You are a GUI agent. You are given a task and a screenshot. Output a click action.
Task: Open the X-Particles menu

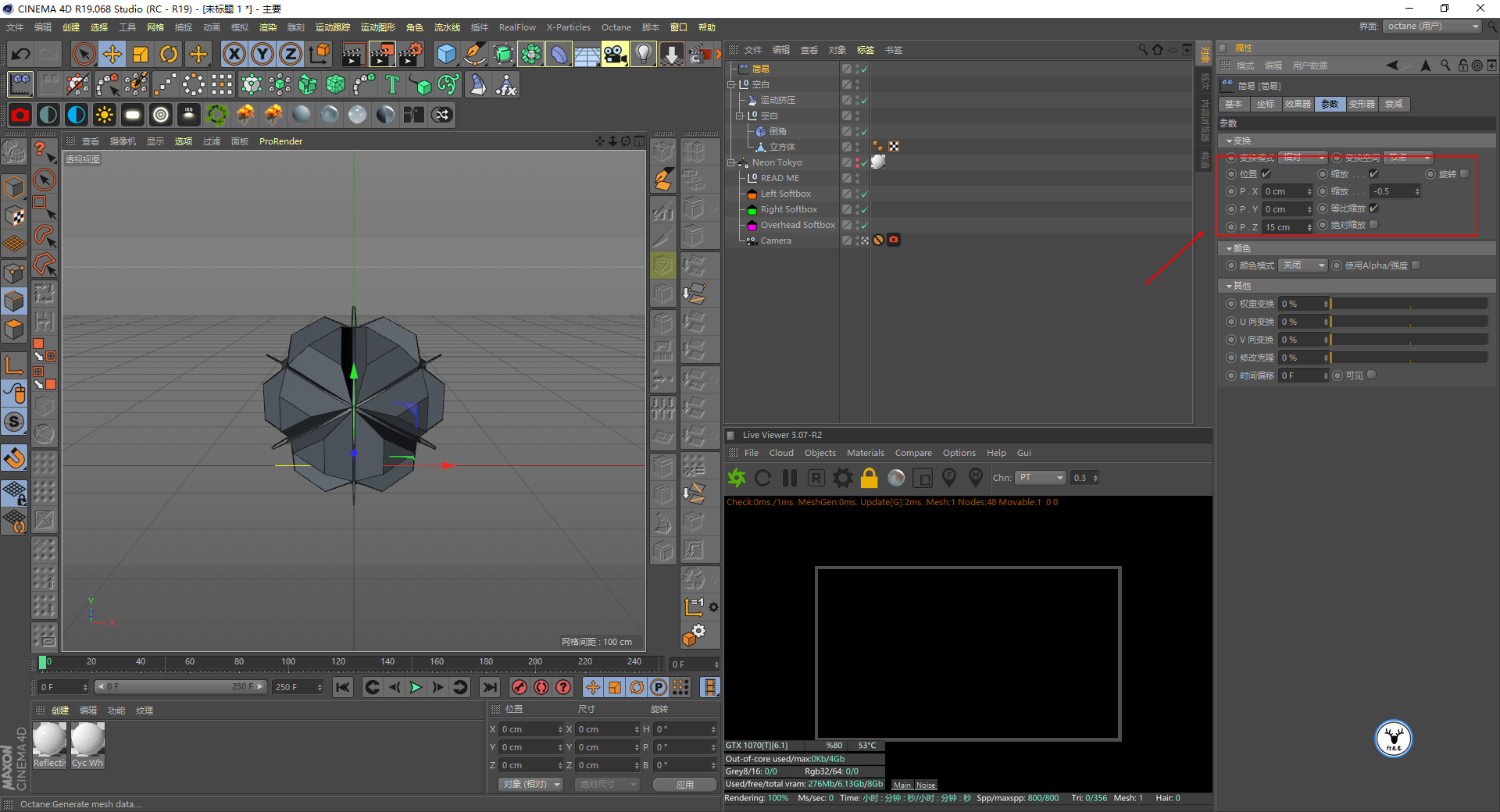pos(569,27)
